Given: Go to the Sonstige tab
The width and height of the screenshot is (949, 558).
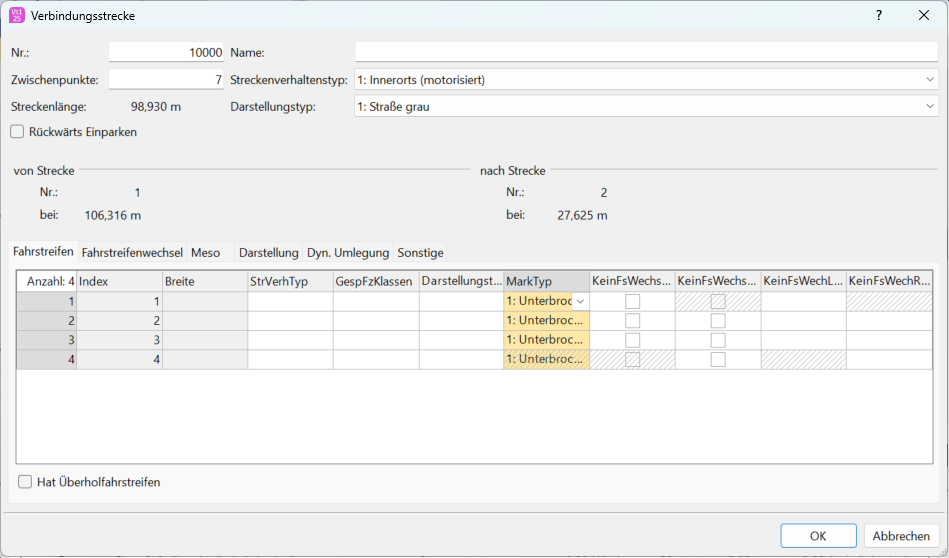Looking at the screenshot, I should 420,253.
